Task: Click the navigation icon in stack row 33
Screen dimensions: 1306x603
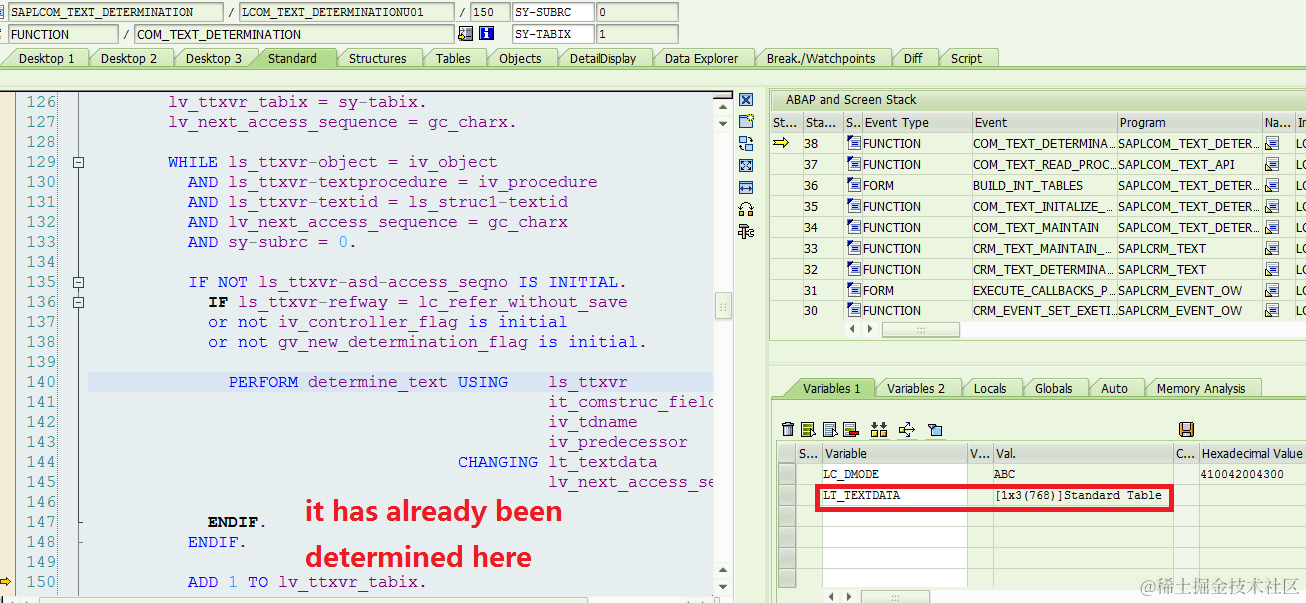Action: [x=1272, y=249]
